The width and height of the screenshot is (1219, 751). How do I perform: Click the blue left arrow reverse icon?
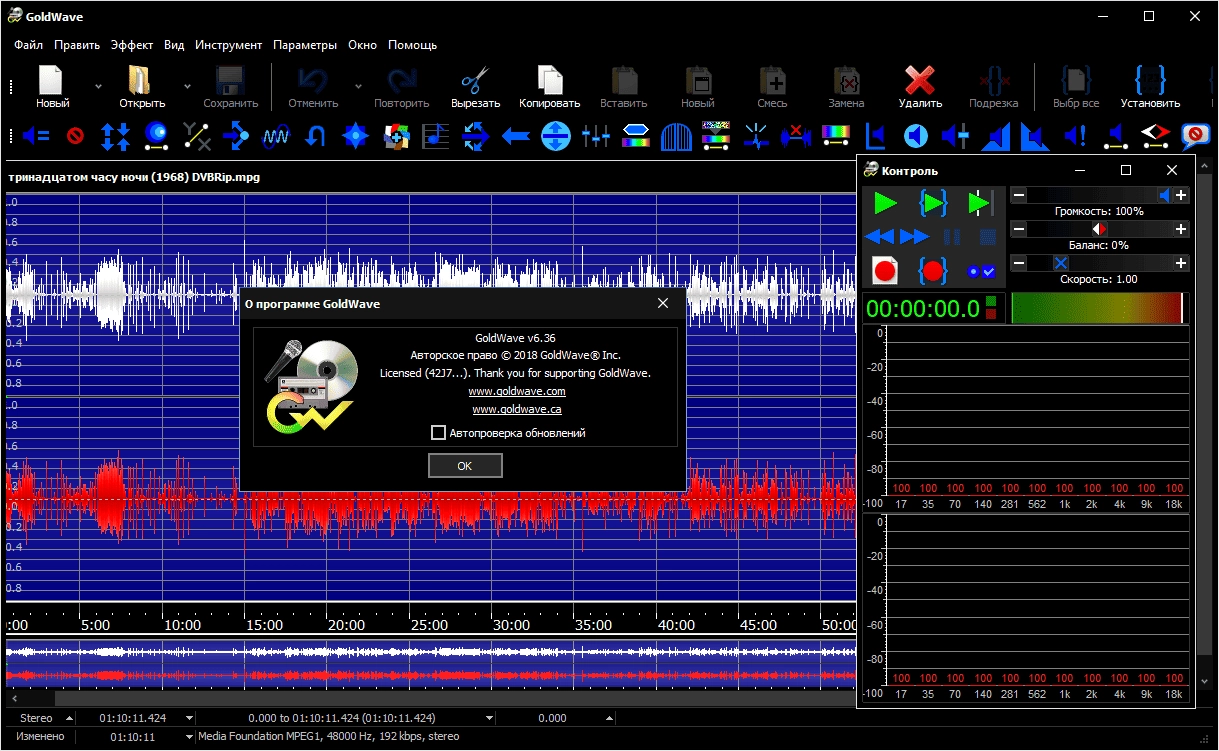(515, 135)
